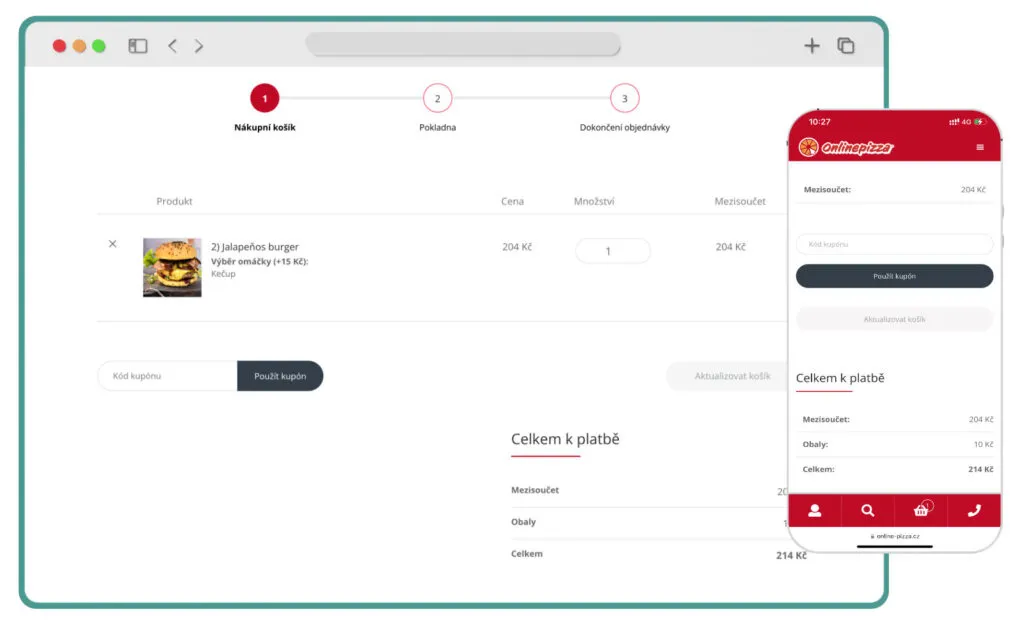
Task: Remove Jalapeños burger with the X icon
Action: [112, 244]
